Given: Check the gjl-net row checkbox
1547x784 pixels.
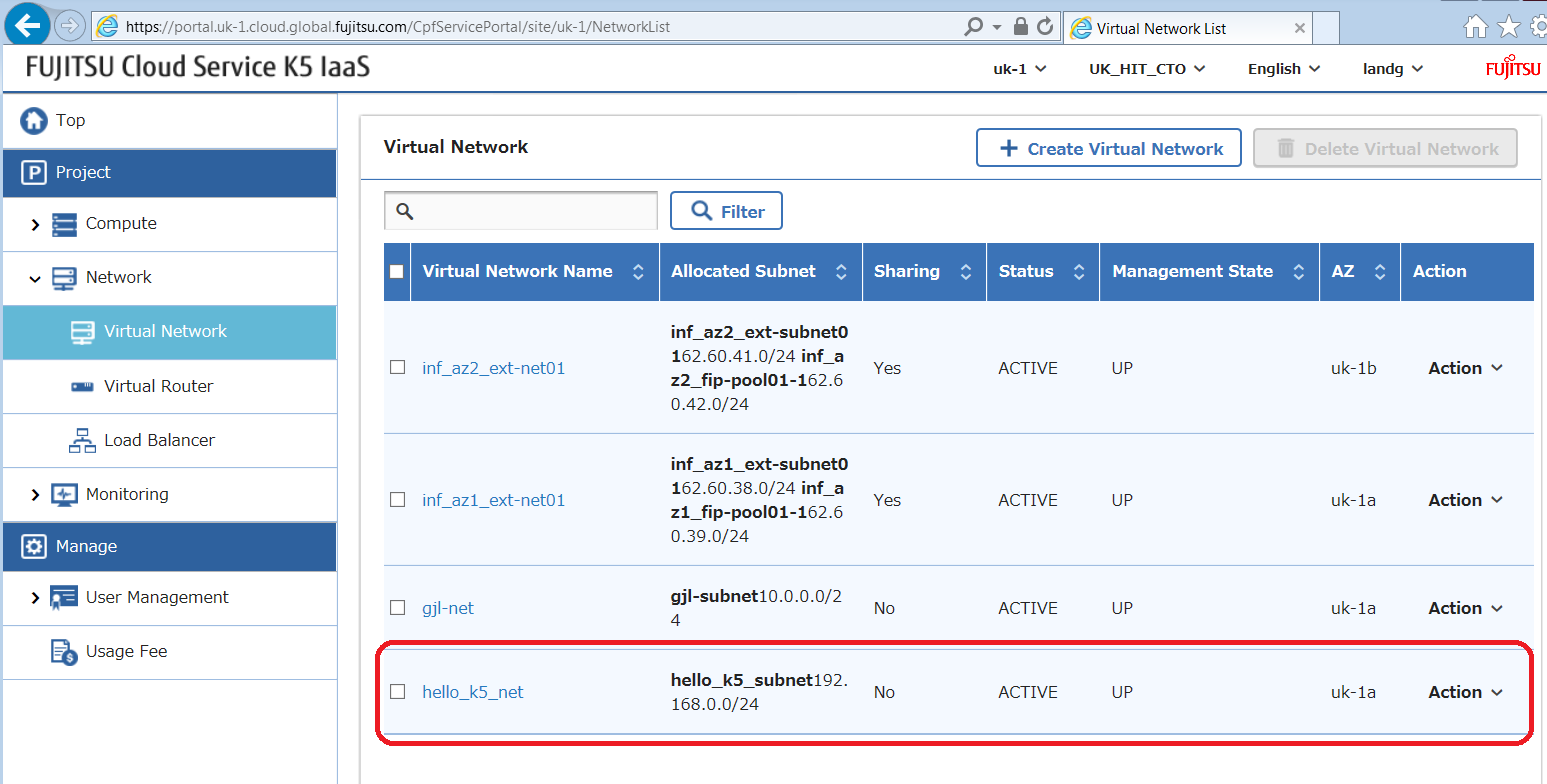Looking at the screenshot, I should (x=397, y=607).
